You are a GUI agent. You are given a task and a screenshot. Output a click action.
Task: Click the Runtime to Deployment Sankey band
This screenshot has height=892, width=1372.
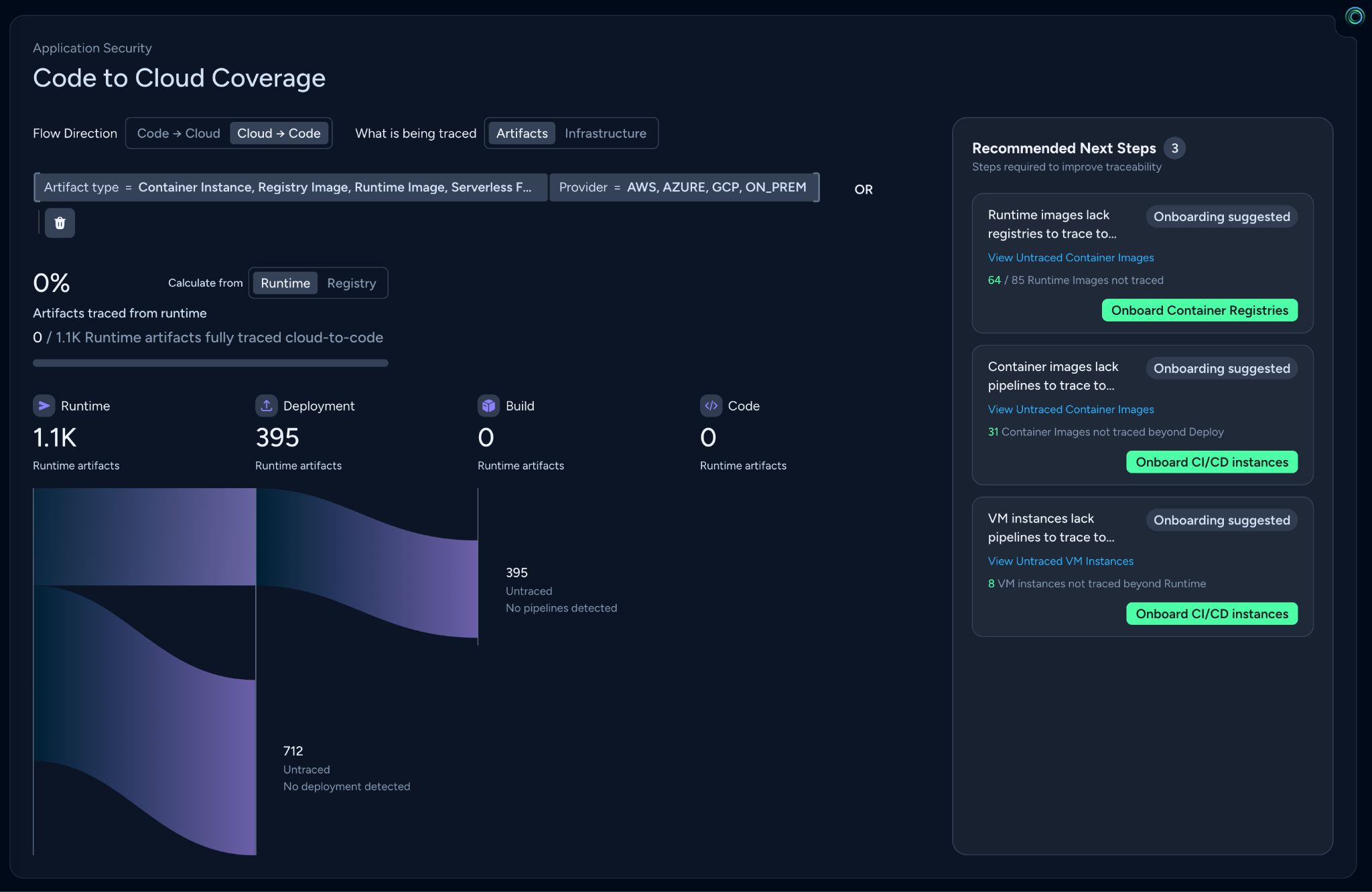145,537
